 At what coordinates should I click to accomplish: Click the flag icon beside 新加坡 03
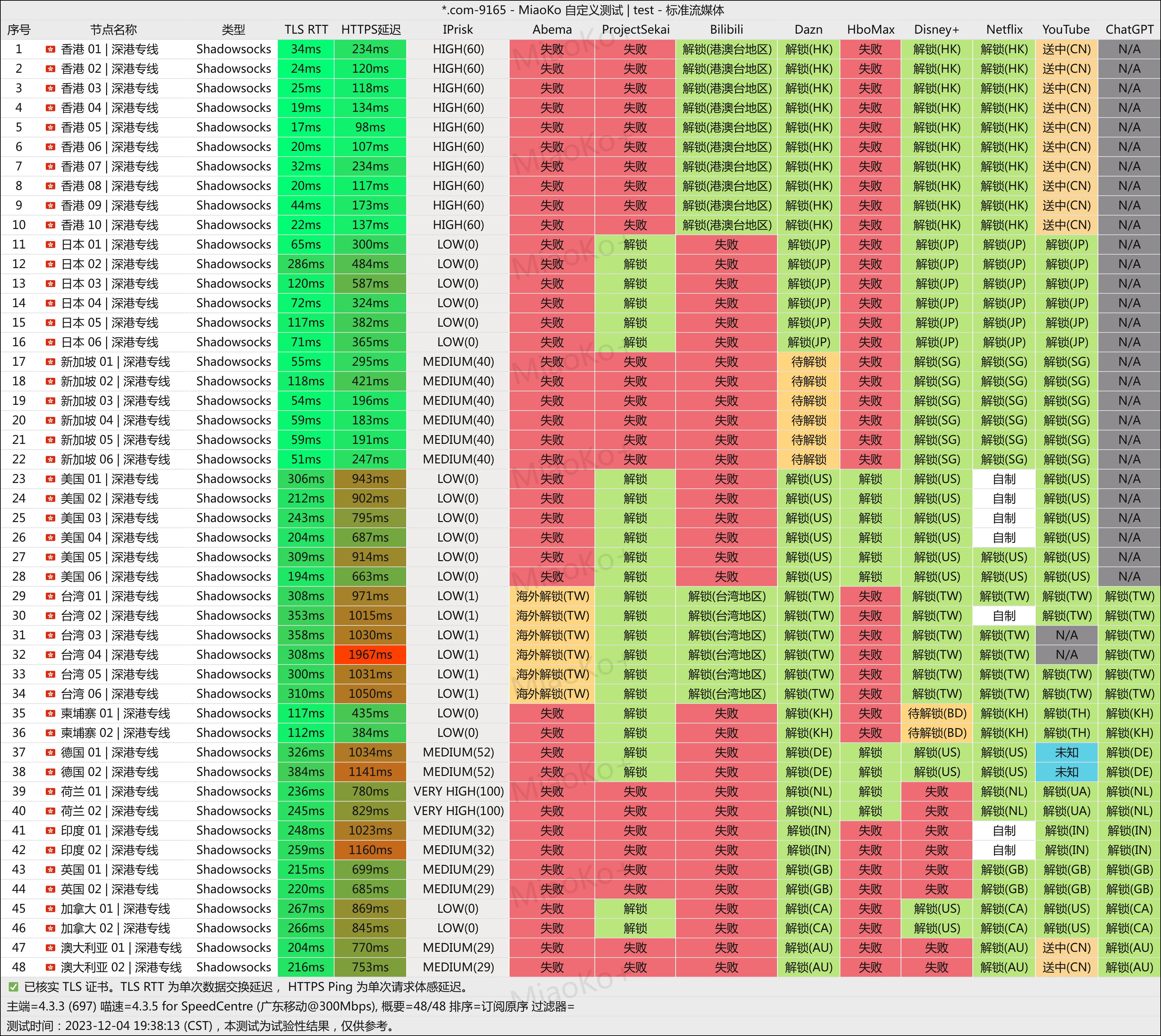[x=50, y=401]
